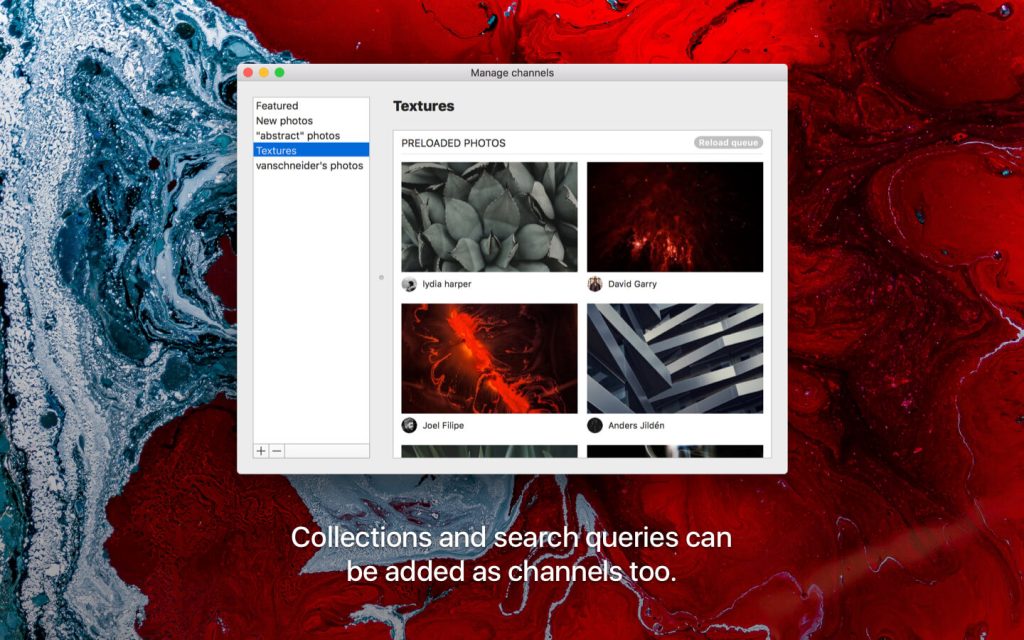Select the Featured channel
The width and height of the screenshot is (1024, 640).
tap(280, 105)
